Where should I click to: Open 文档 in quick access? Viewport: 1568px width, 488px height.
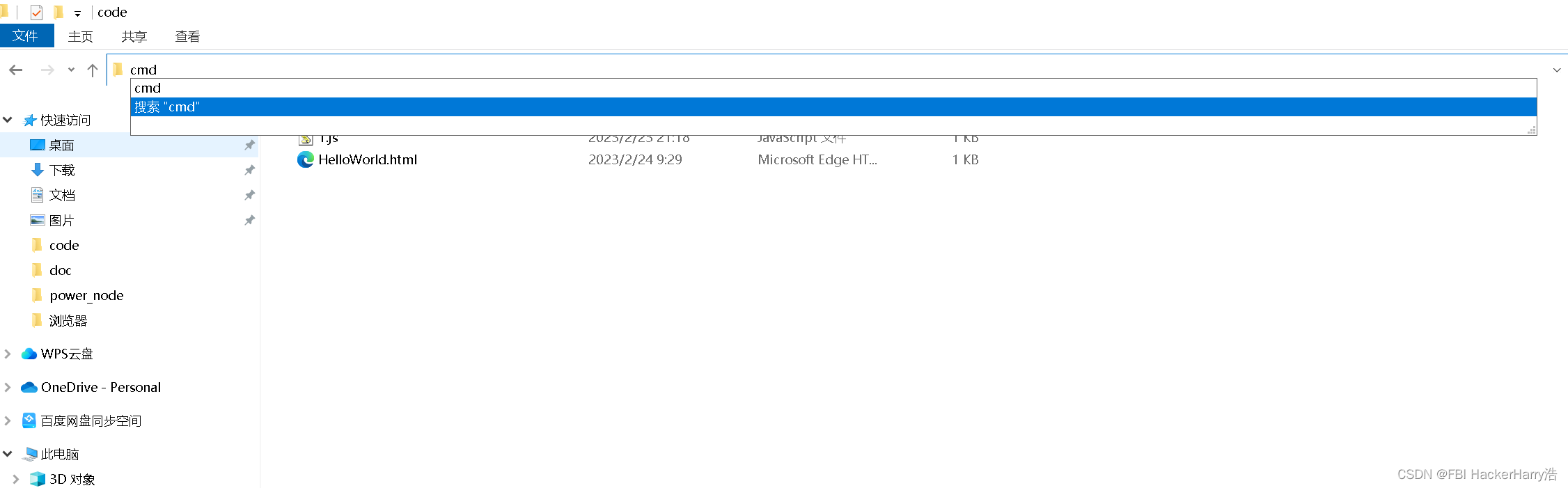(x=61, y=195)
